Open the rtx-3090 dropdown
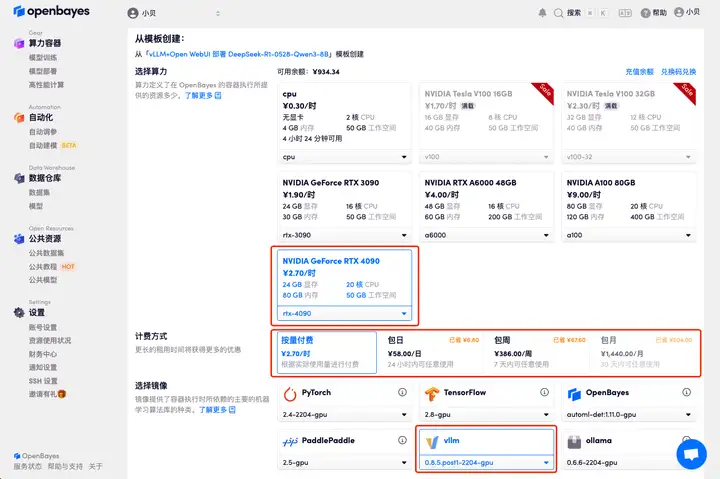 click(x=344, y=235)
